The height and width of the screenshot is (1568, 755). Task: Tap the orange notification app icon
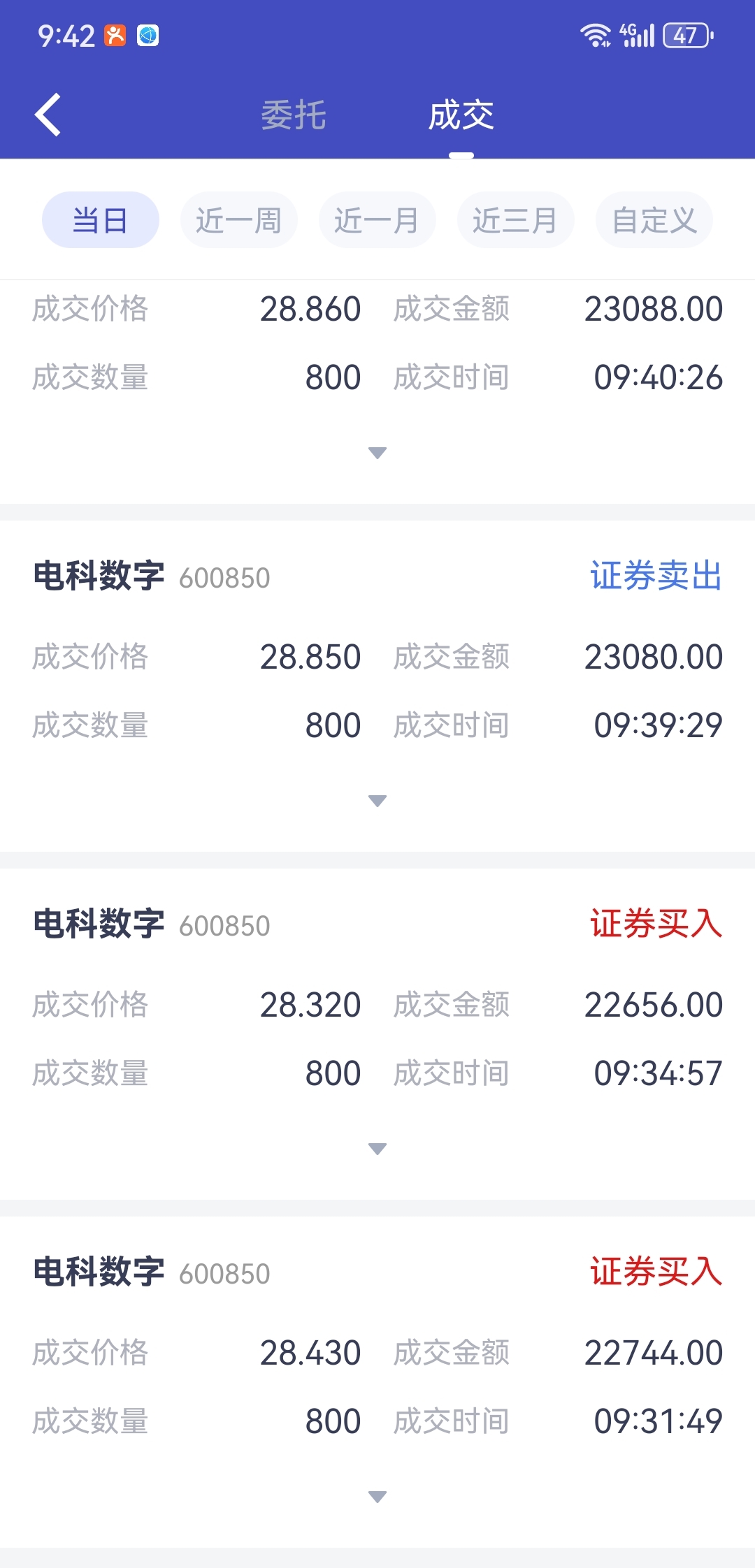point(115,35)
